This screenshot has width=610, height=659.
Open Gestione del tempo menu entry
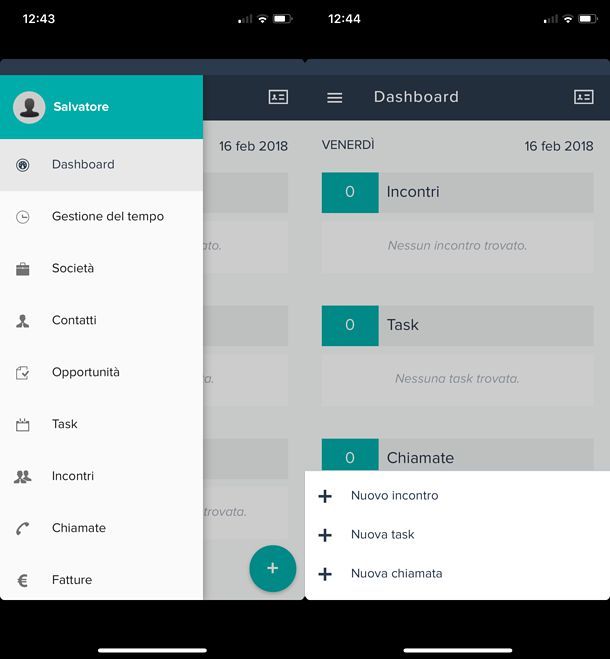101,217
